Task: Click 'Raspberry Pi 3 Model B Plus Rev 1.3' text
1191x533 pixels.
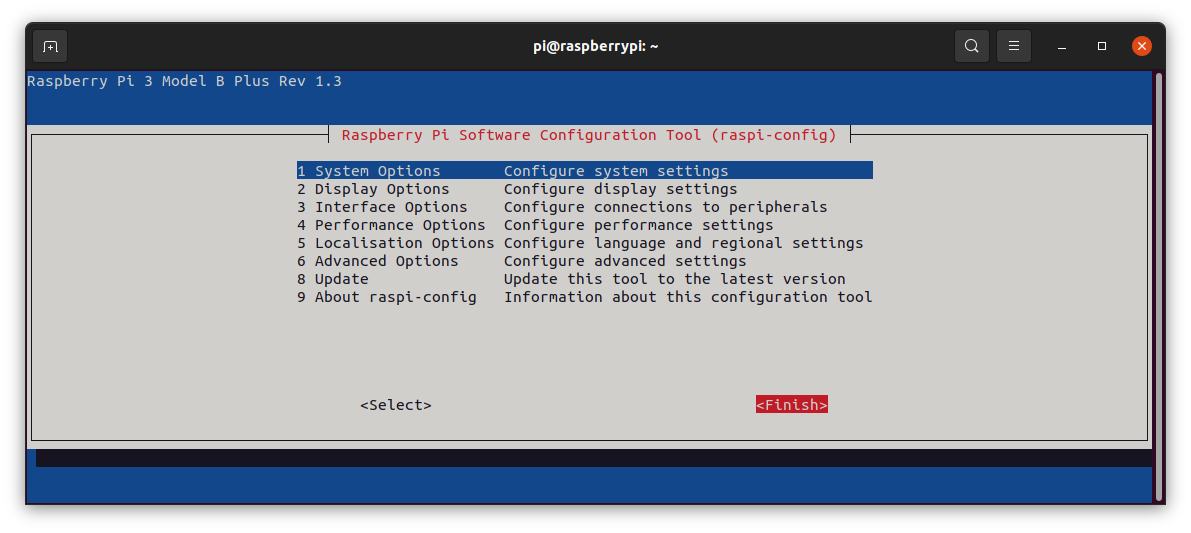Action: 185,81
